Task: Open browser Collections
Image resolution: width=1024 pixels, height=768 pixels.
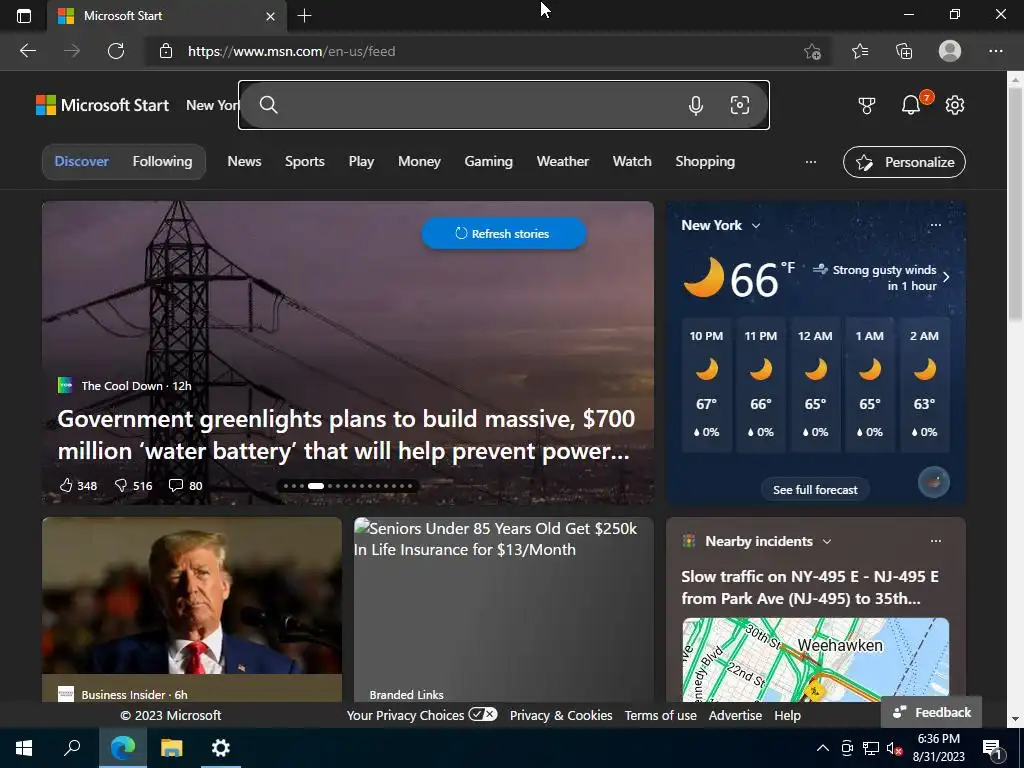Action: coord(904,51)
